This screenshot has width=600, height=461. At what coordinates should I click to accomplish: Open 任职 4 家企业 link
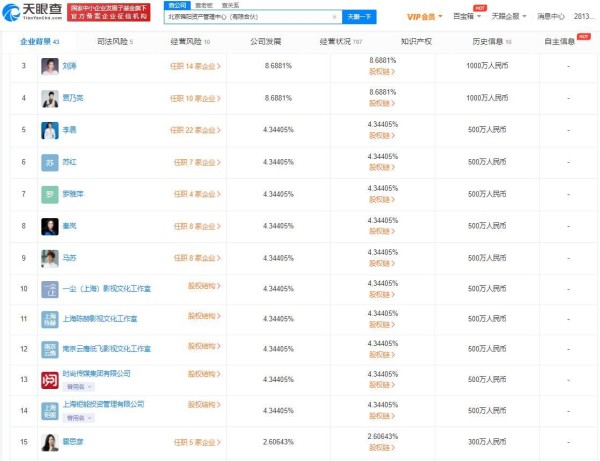[x=197, y=194]
